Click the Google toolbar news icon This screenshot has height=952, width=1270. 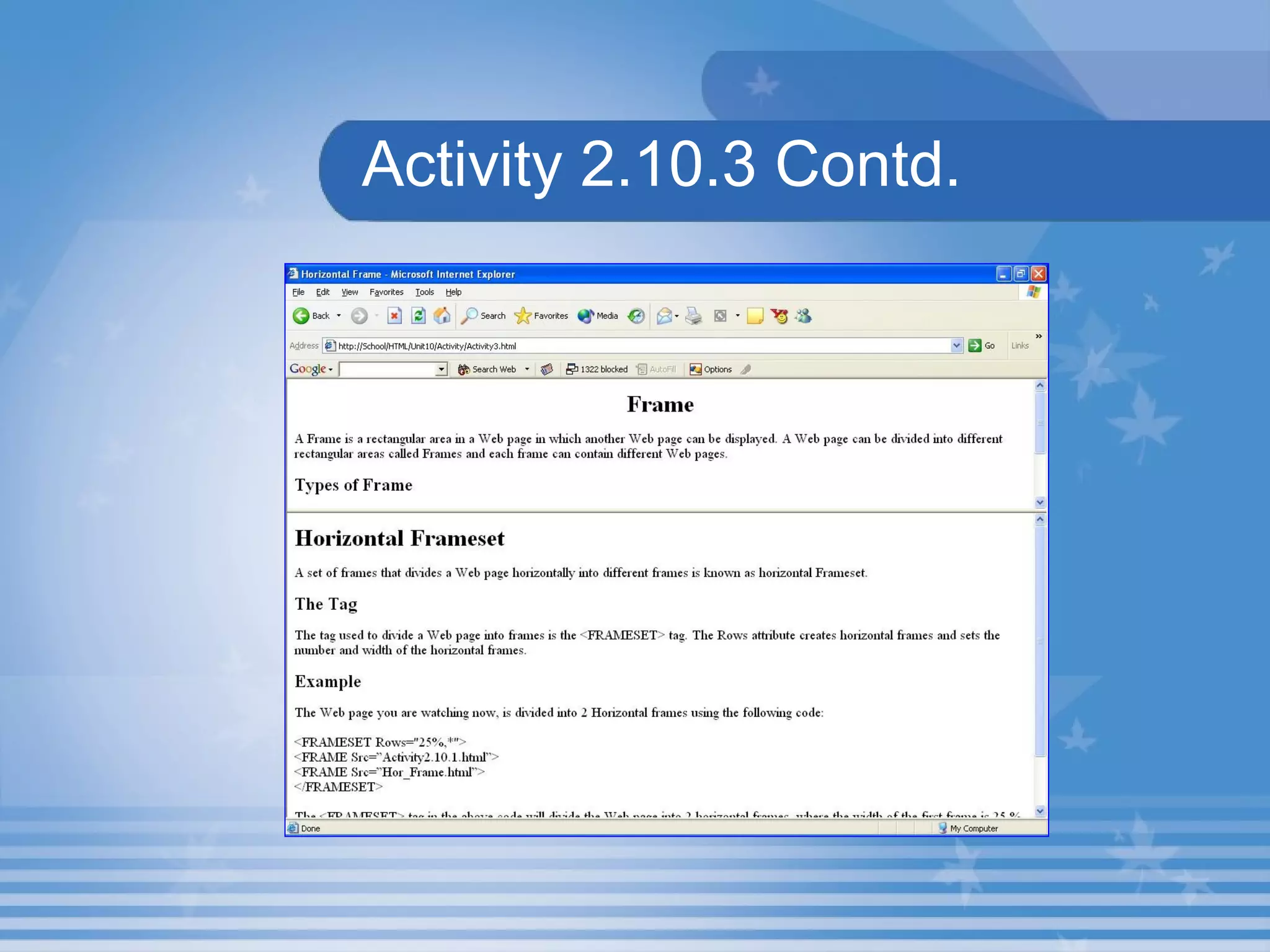click(547, 369)
